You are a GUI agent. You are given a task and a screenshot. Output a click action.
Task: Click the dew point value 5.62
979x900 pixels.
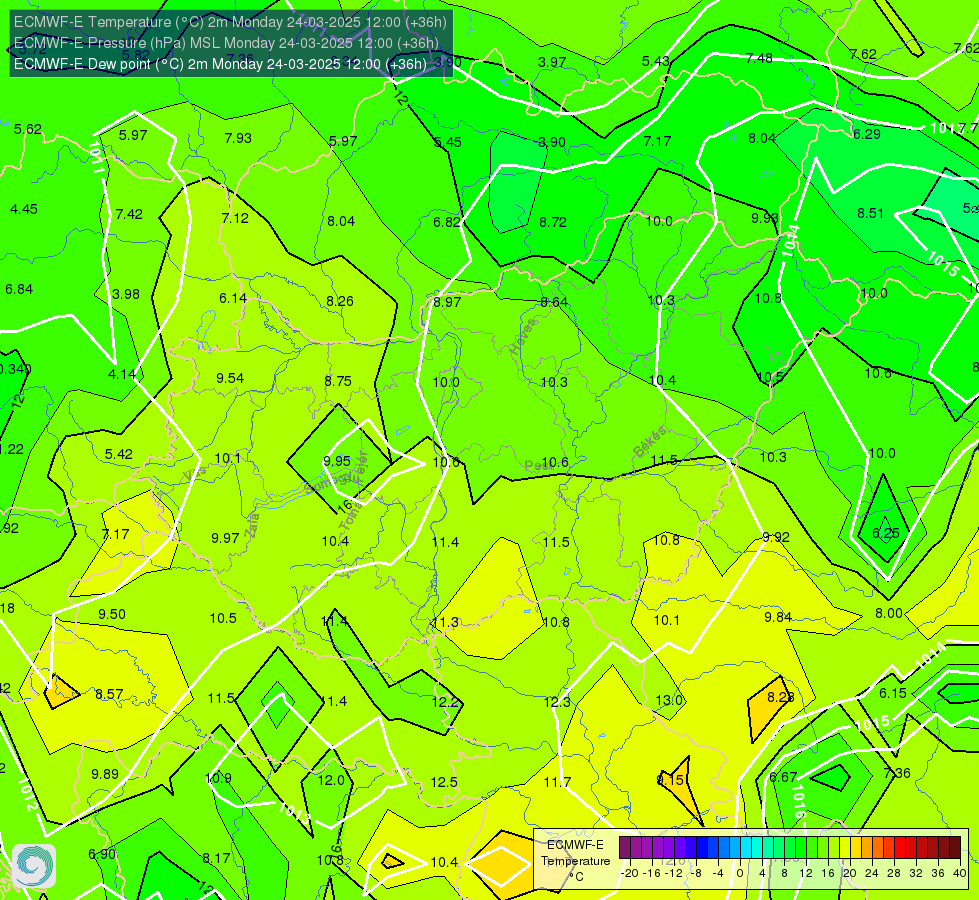click(x=27, y=129)
